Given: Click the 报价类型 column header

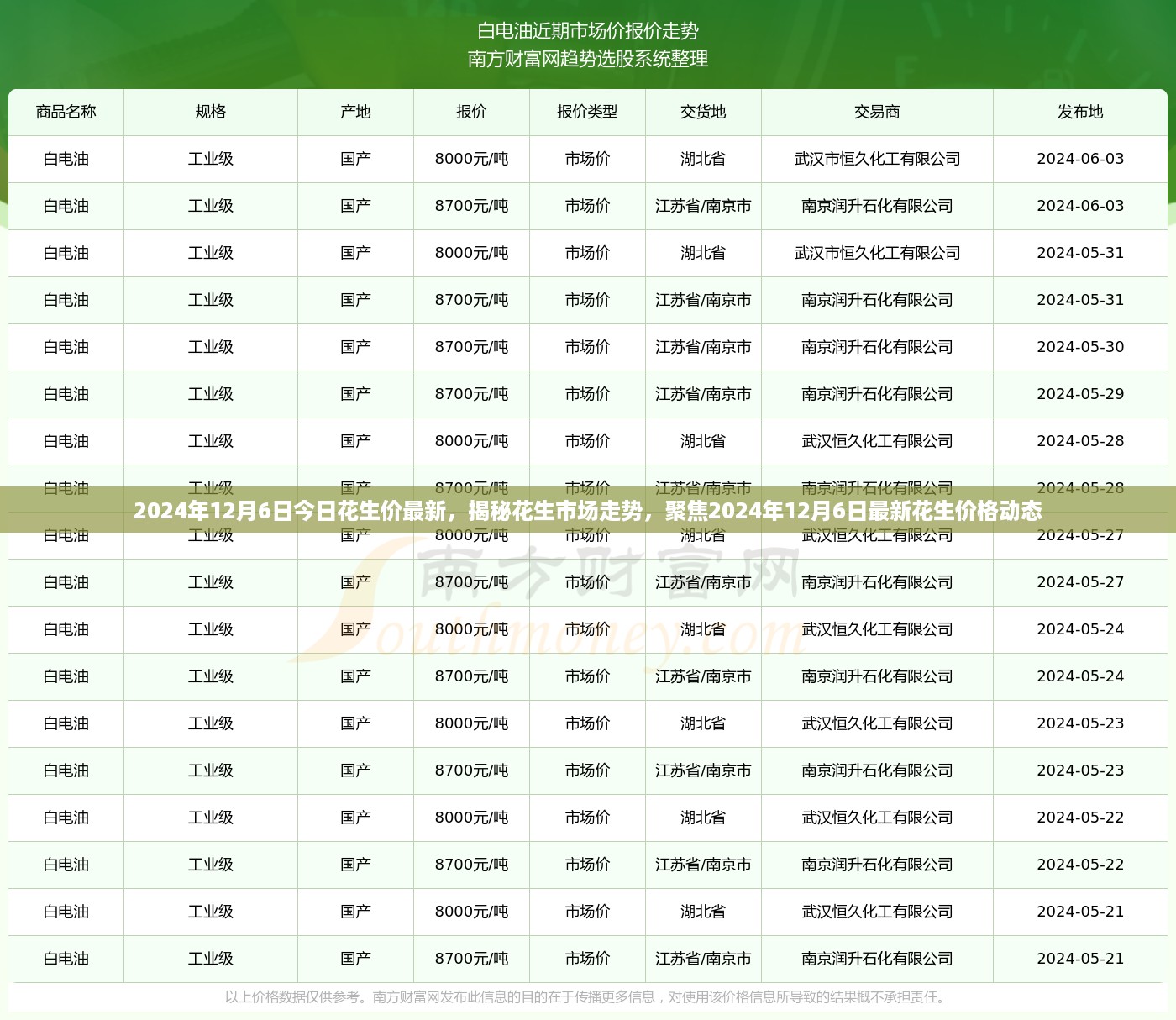Looking at the screenshot, I should click(x=587, y=112).
